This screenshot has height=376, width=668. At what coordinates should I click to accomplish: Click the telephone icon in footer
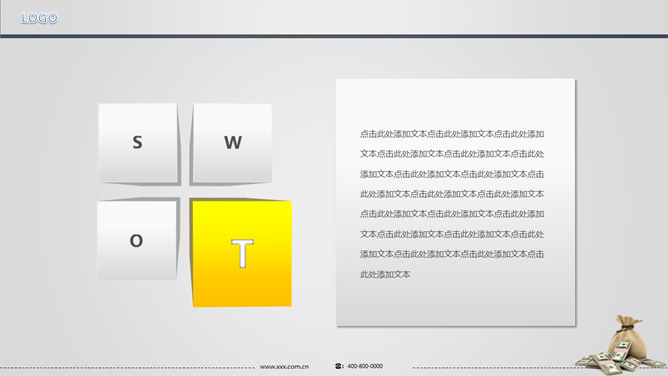[x=339, y=366]
